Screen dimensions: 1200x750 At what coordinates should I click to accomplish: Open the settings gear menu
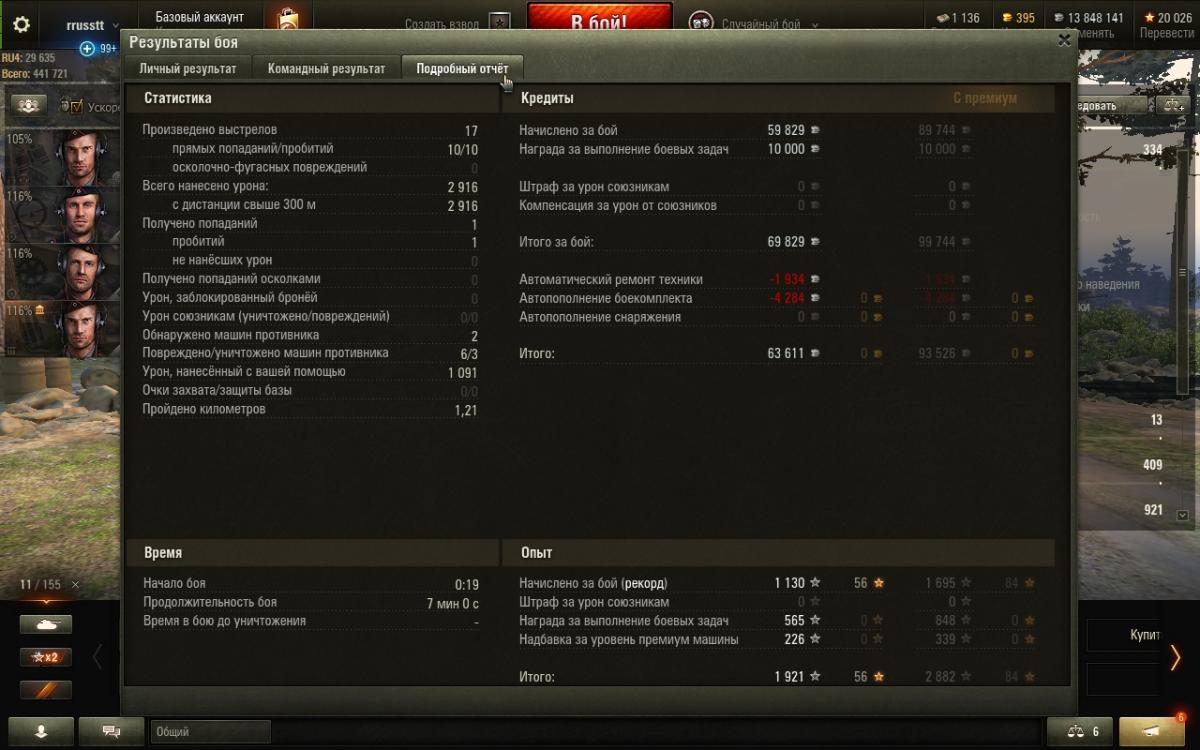[21, 24]
